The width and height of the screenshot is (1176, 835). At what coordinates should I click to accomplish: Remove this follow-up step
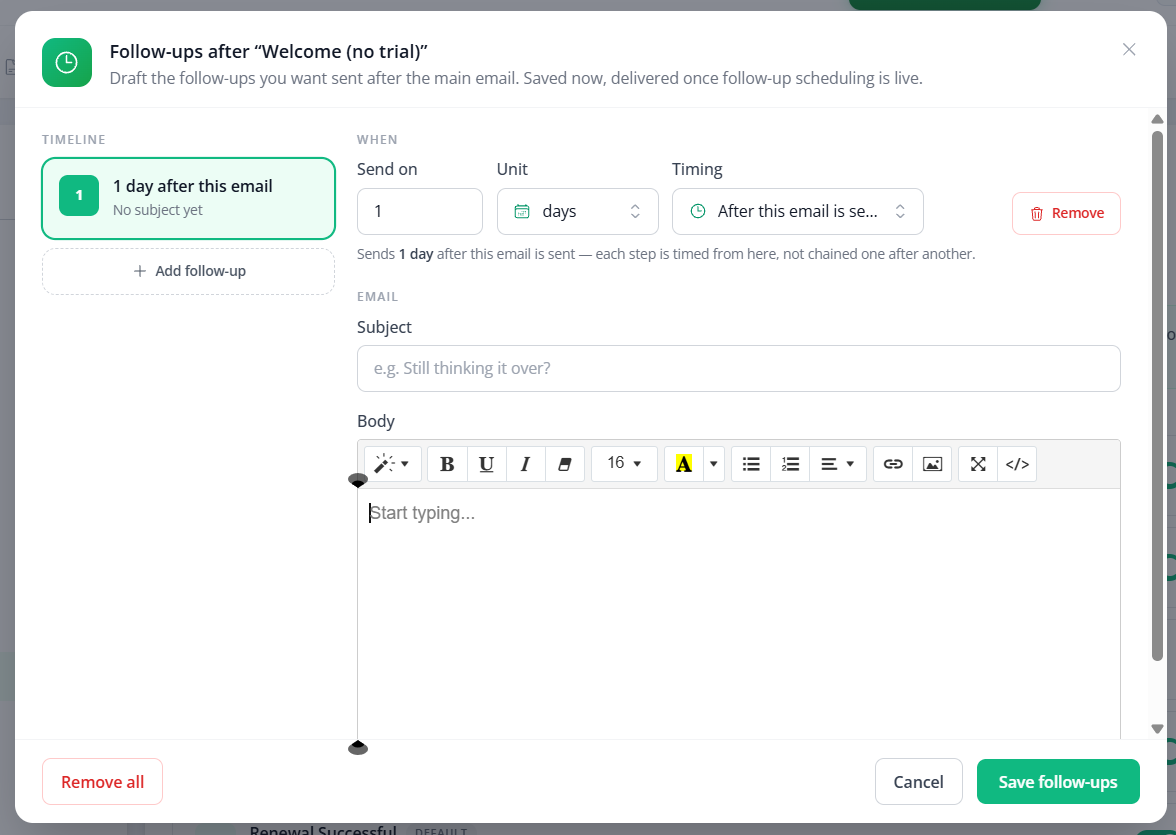(1066, 213)
